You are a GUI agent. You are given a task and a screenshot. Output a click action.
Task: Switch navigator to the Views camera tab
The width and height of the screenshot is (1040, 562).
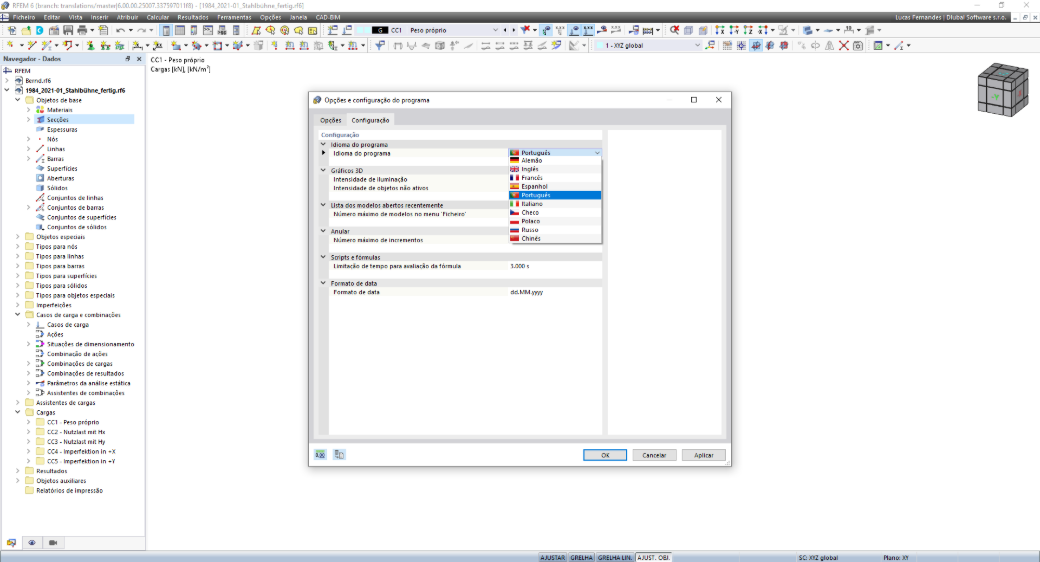coord(53,542)
